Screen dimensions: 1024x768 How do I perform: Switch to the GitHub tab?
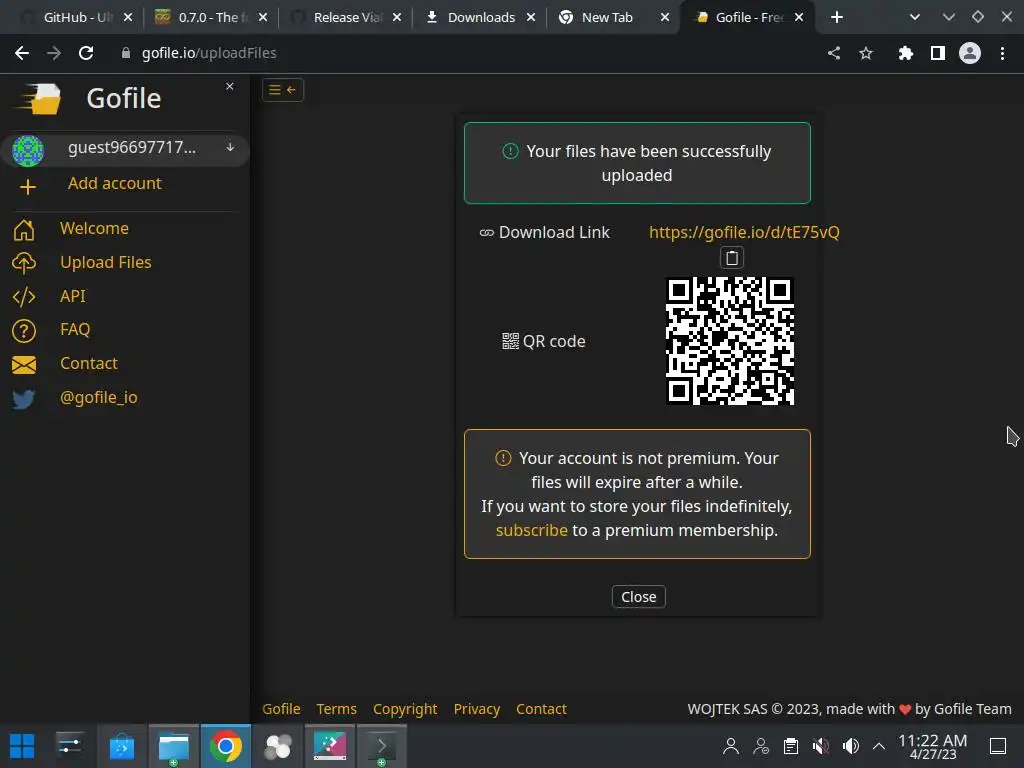pos(75,18)
